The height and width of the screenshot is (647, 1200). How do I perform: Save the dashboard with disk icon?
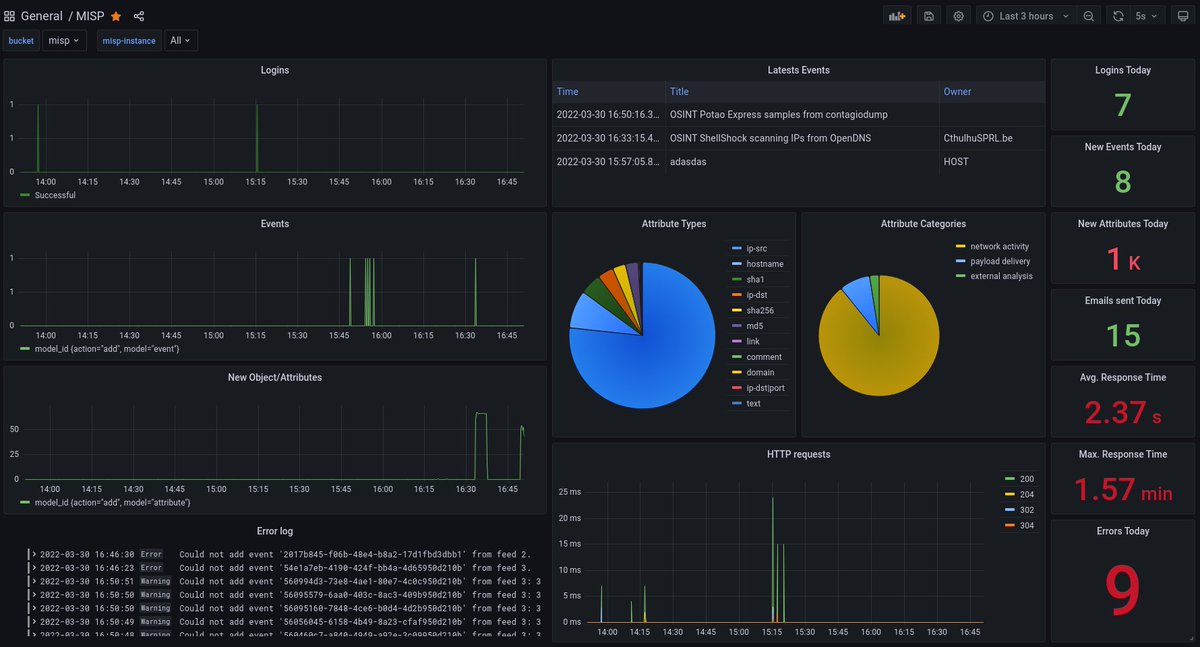point(929,16)
